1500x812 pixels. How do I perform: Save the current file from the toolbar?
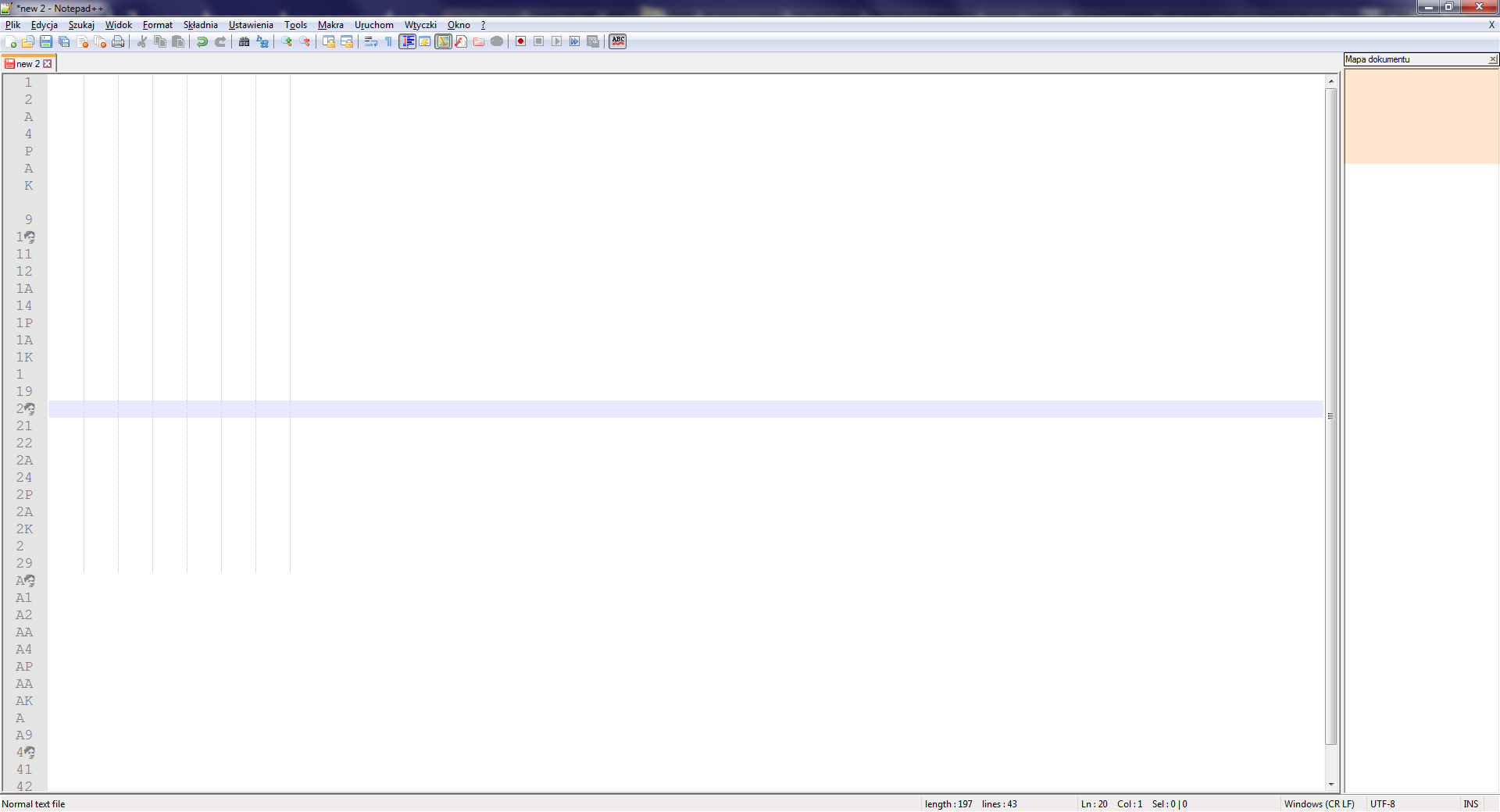click(x=46, y=41)
